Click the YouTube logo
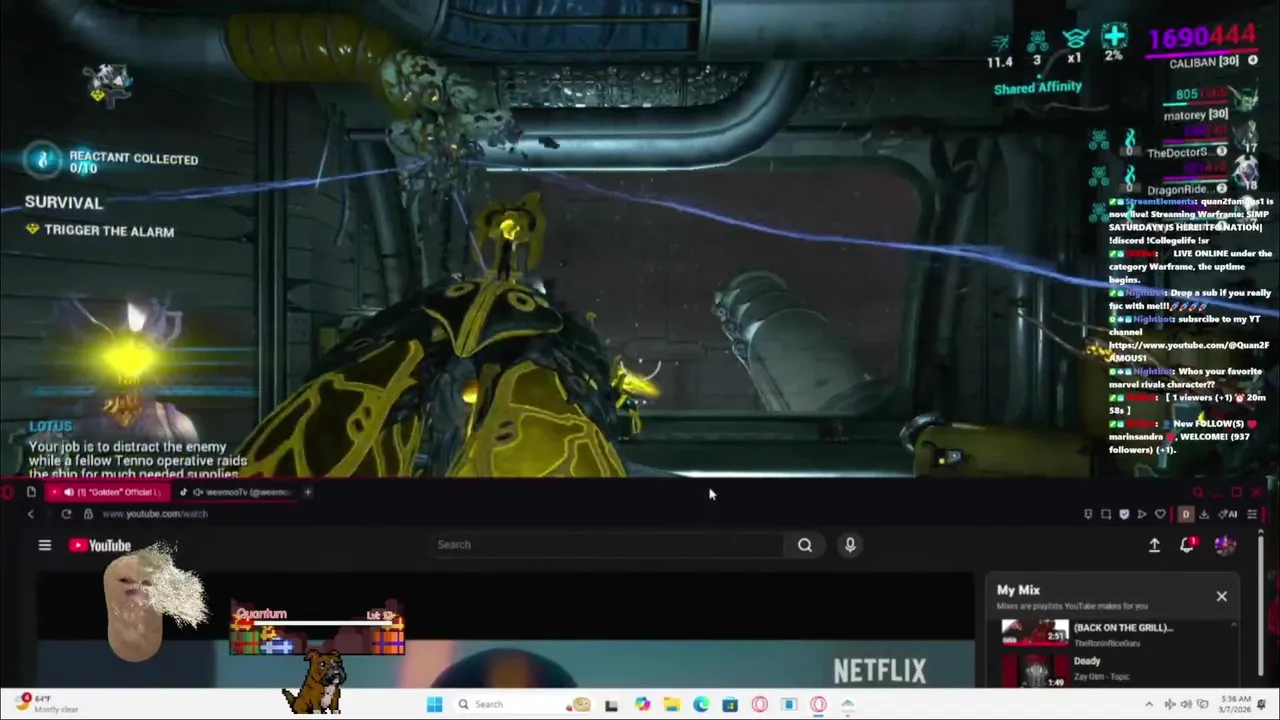The image size is (1280, 720). coord(100,545)
